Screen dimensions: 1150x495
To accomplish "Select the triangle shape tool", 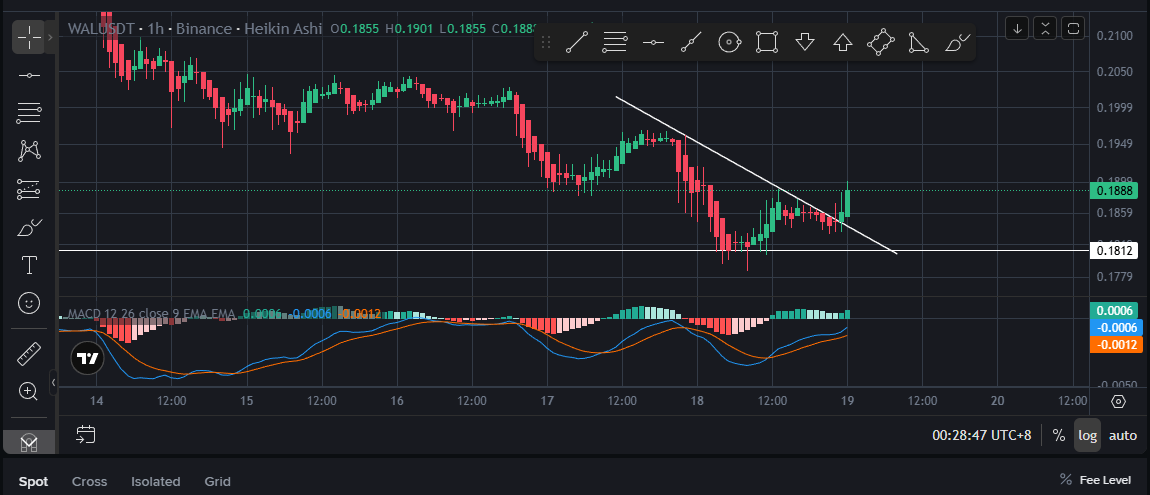I will point(918,43).
